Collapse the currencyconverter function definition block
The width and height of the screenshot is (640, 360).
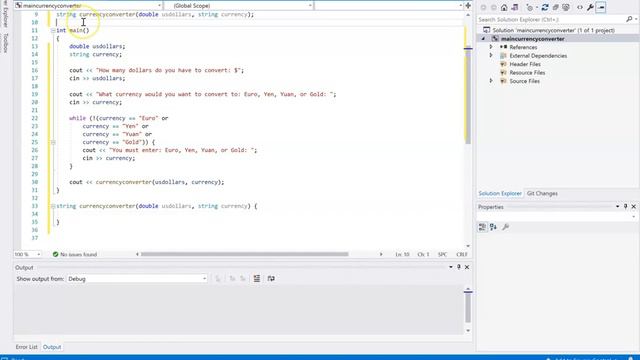coord(53,206)
